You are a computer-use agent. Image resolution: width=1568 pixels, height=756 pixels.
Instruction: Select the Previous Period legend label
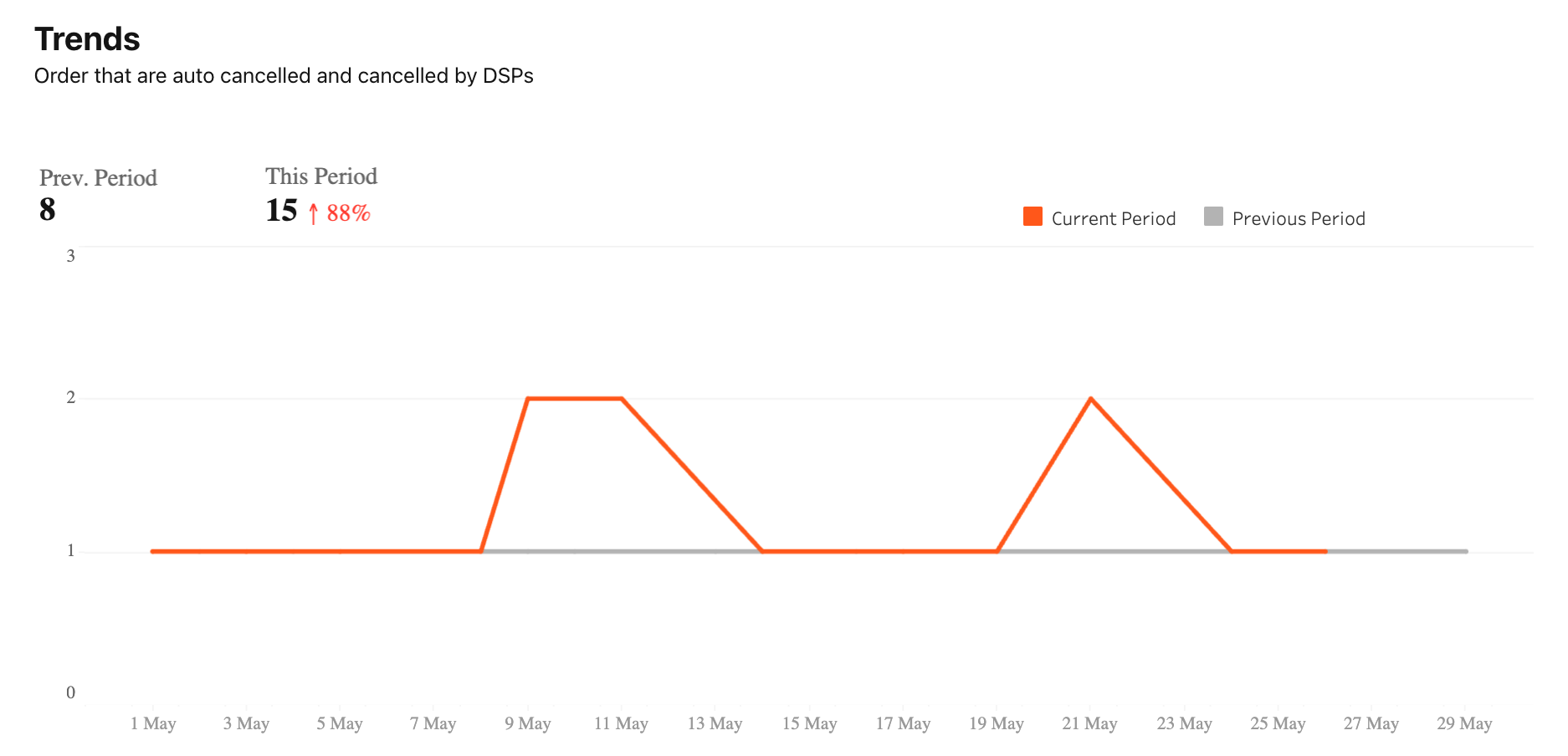[x=1299, y=218]
